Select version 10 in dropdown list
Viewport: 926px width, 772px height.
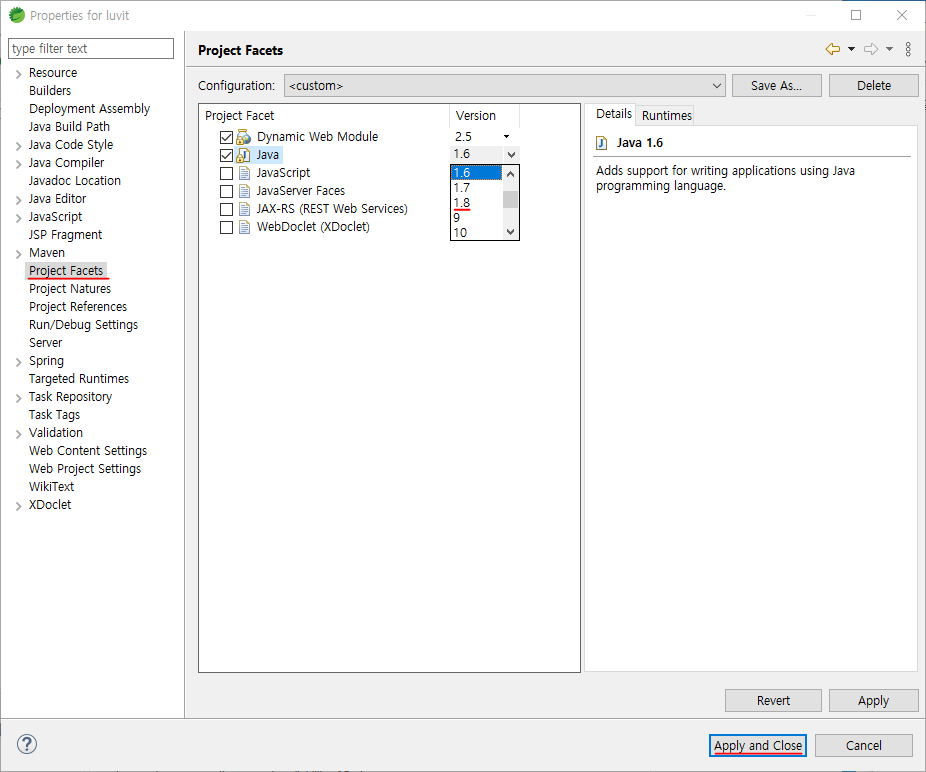[476, 232]
